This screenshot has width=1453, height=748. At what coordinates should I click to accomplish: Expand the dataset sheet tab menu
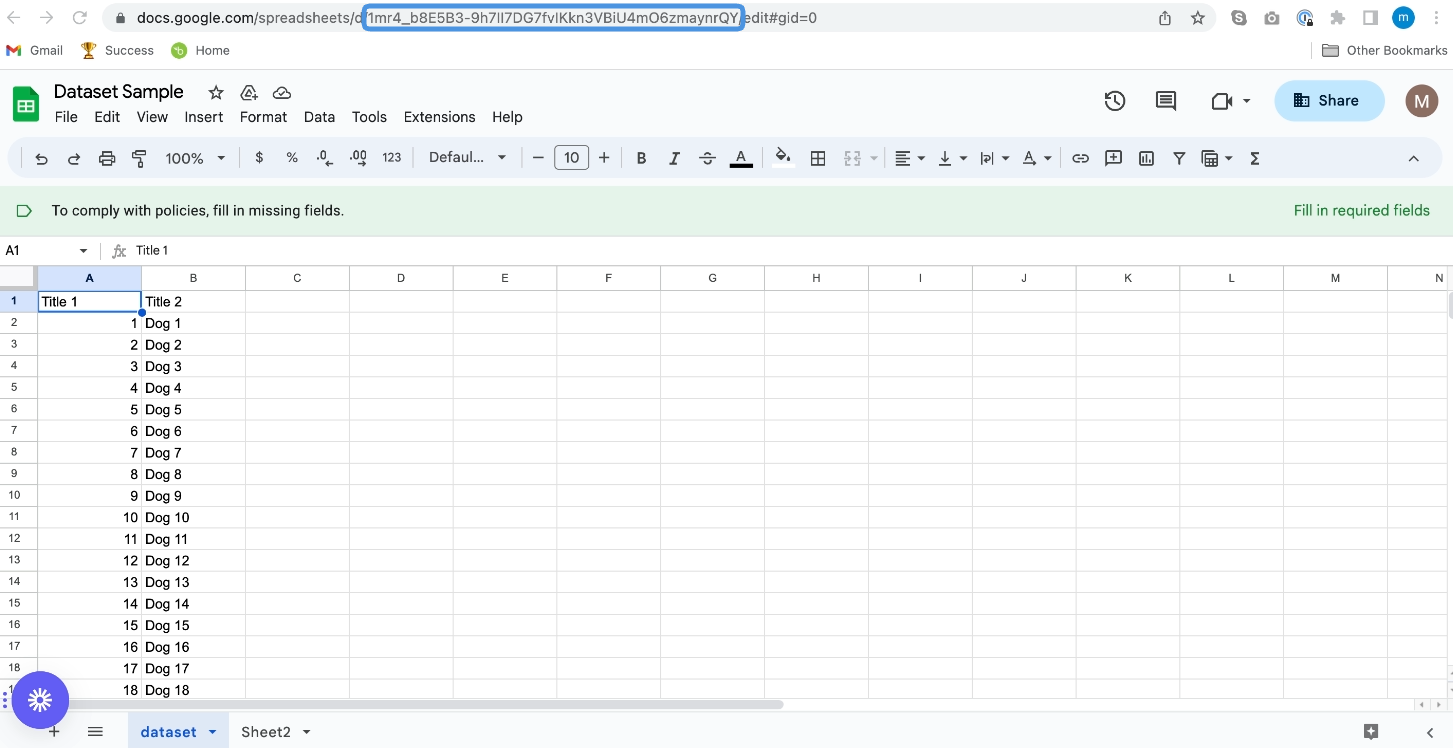click(x=211, y=731)
